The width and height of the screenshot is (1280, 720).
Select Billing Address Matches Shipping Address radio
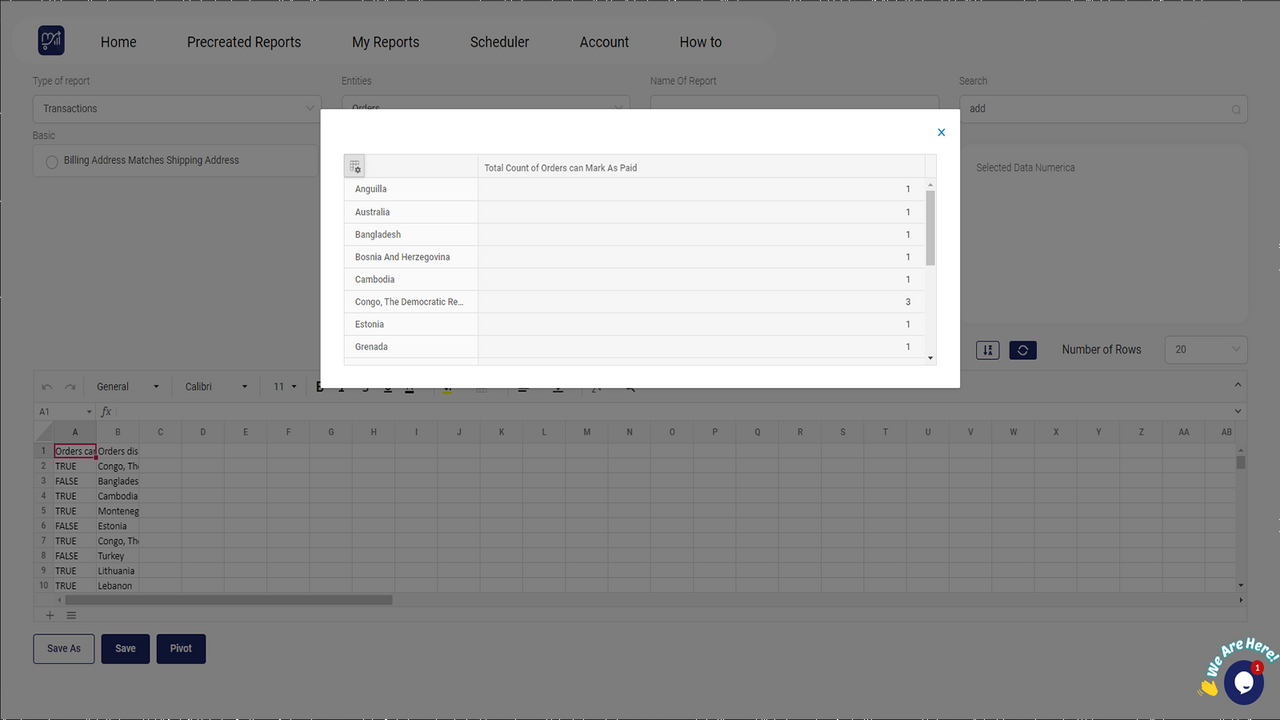pos(52,162)
